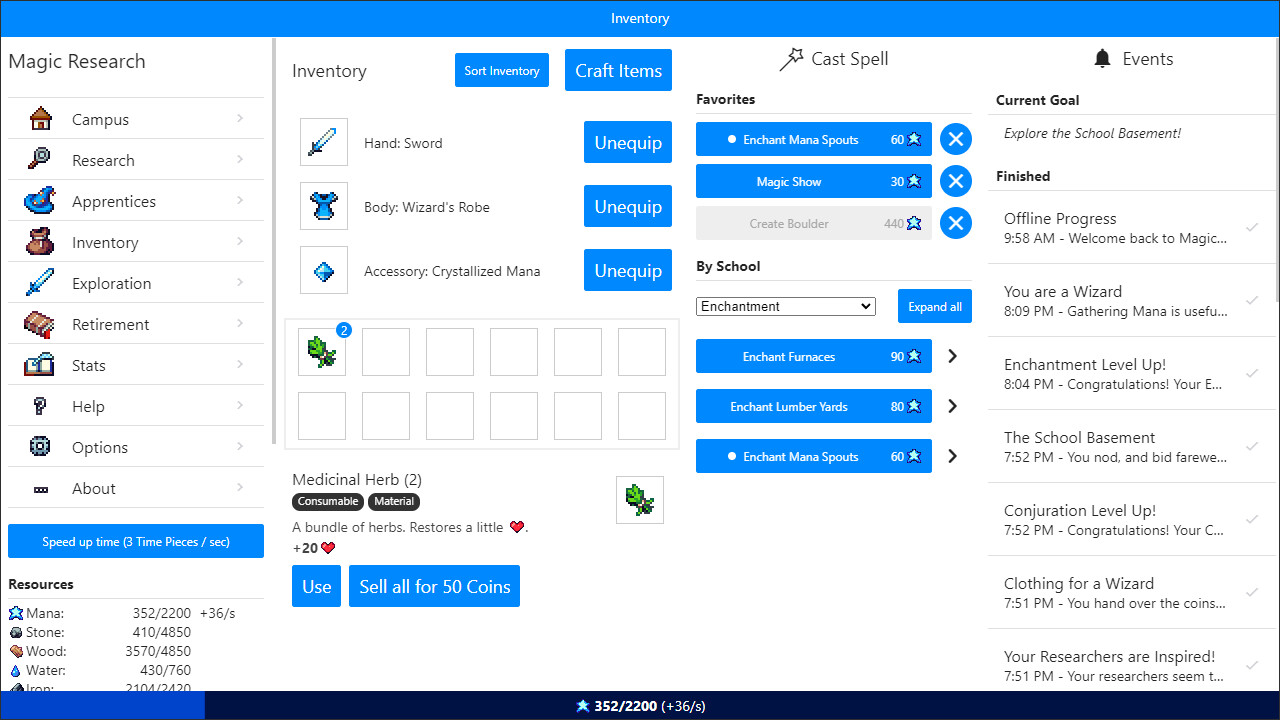Click the Campus house icon
Image resolution: width=1280 pixels, height=720 pixels.
pos(39,117)
